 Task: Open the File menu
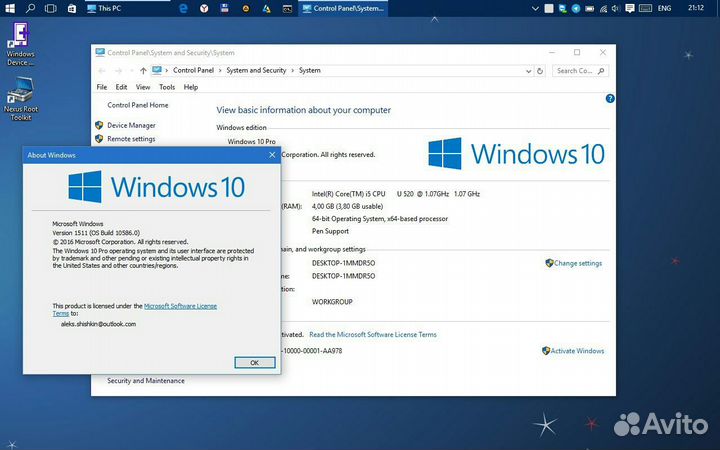pyautogui.click(x=101, y=87)
